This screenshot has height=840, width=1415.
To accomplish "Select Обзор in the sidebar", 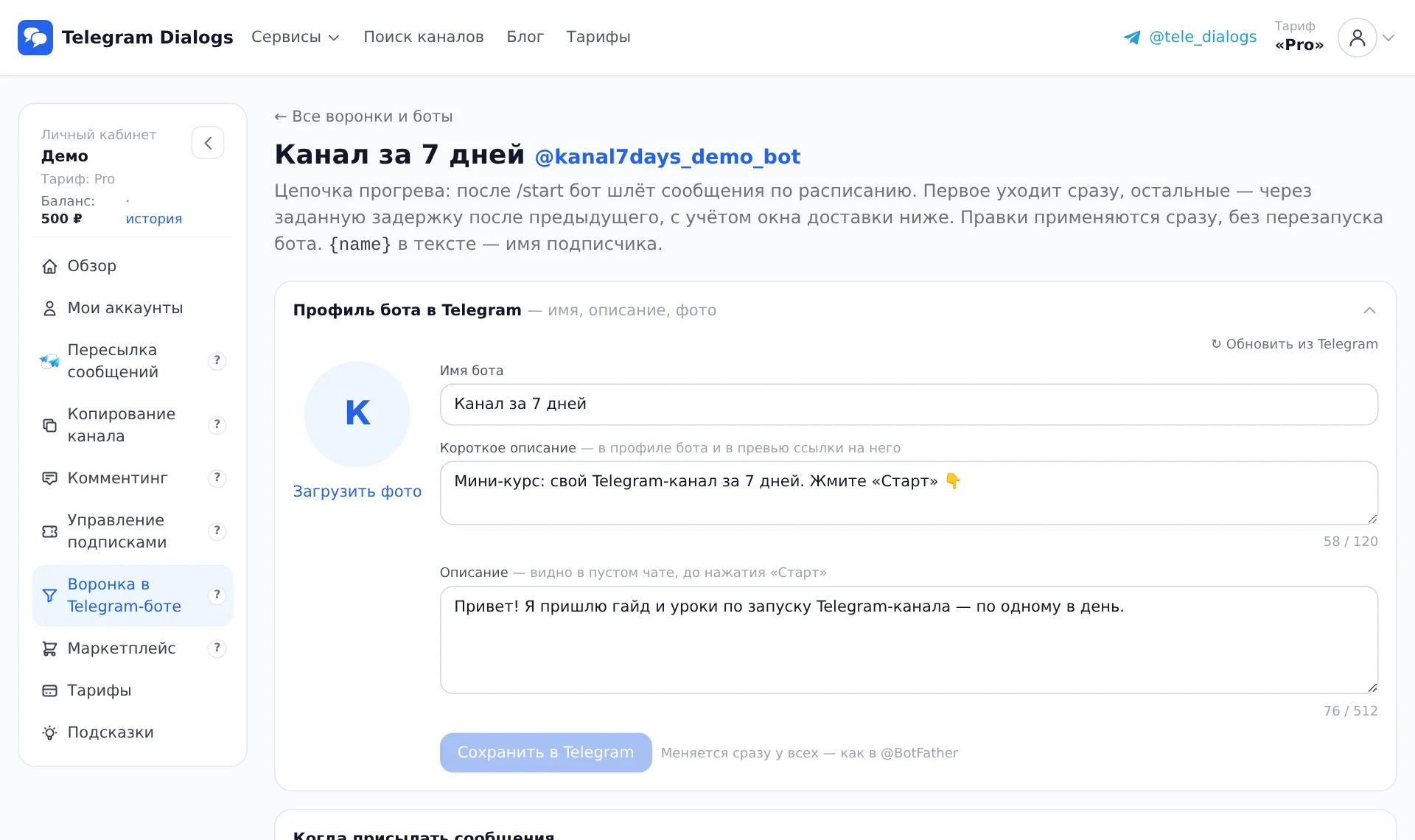I will 133,266.
